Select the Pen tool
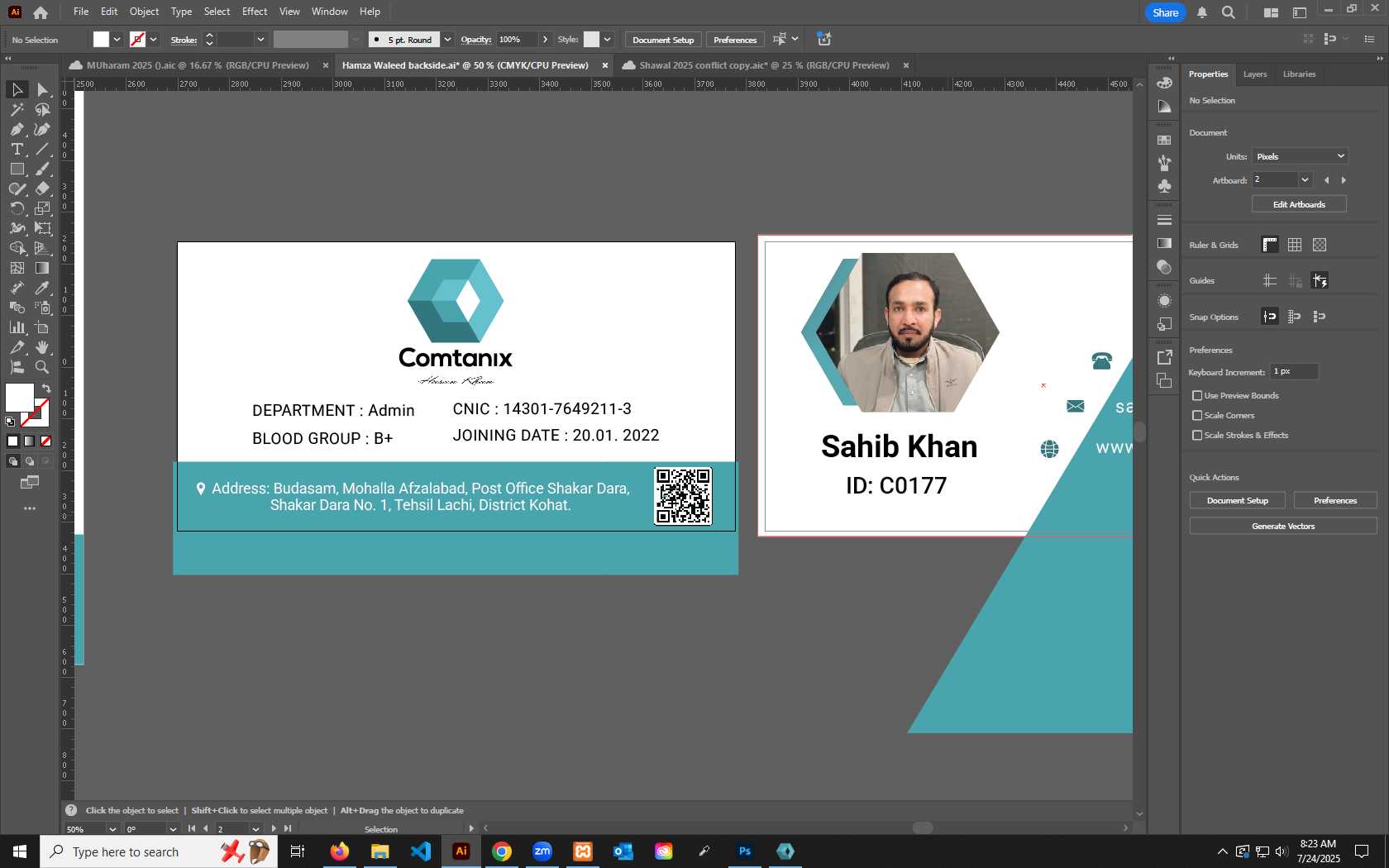The width and height of the screenshot is (1389, 868). (17, 129)
